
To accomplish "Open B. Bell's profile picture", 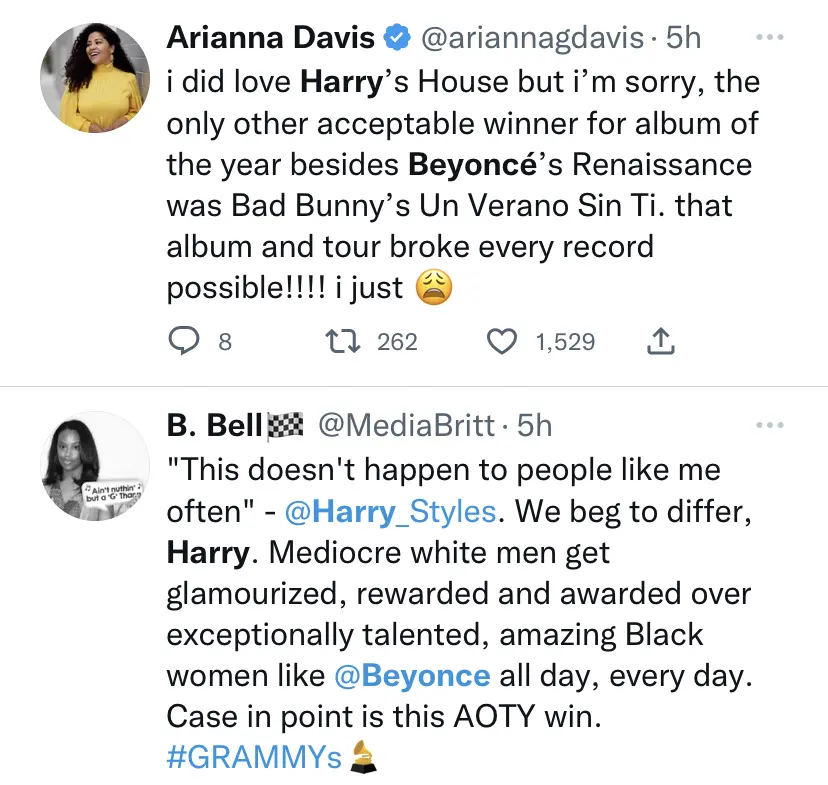I will pos(87,462).
